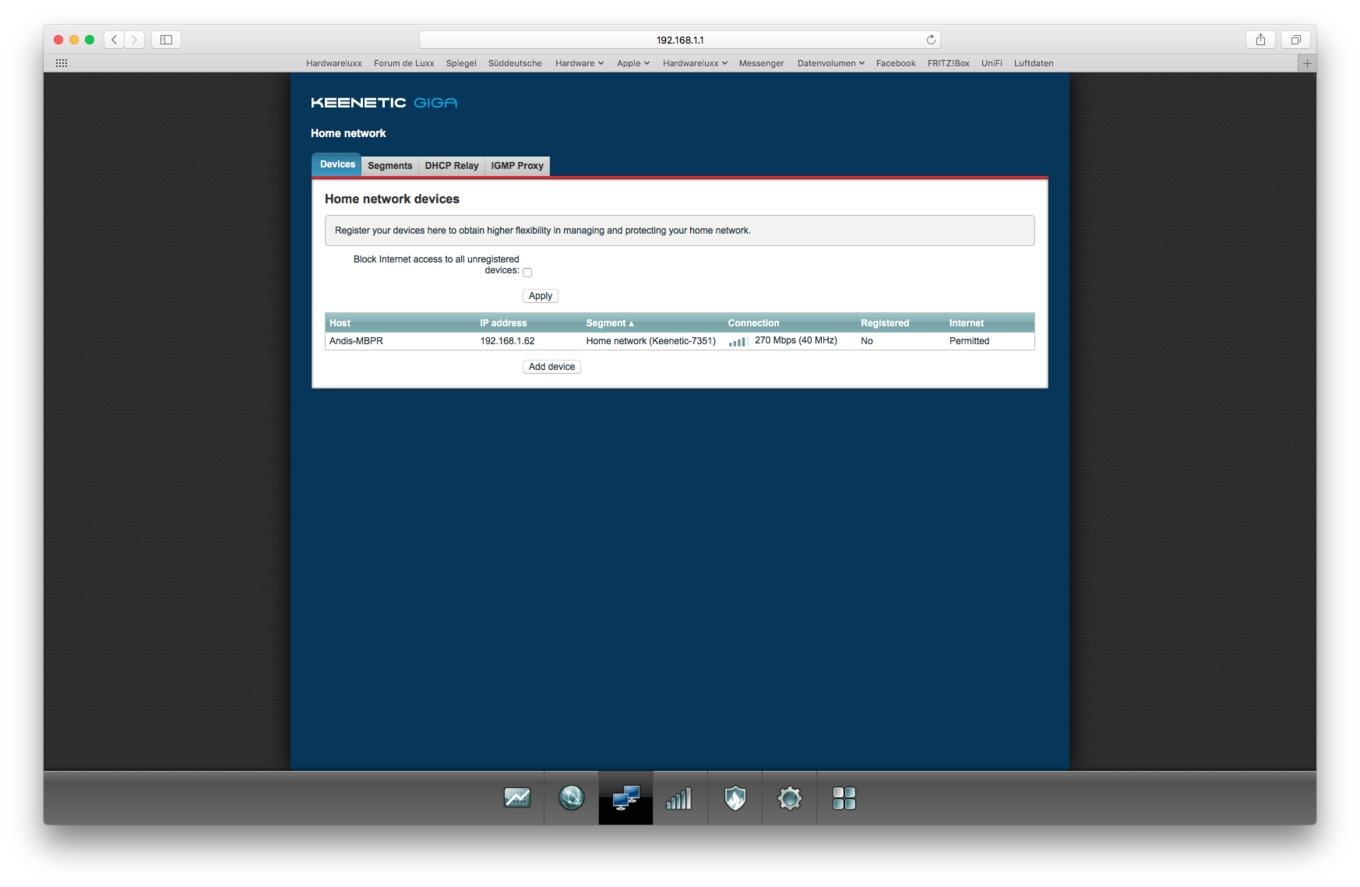Open the Luftdaten bookmark
This screenshot has width=1360, height=887.
click(1033, 63)
